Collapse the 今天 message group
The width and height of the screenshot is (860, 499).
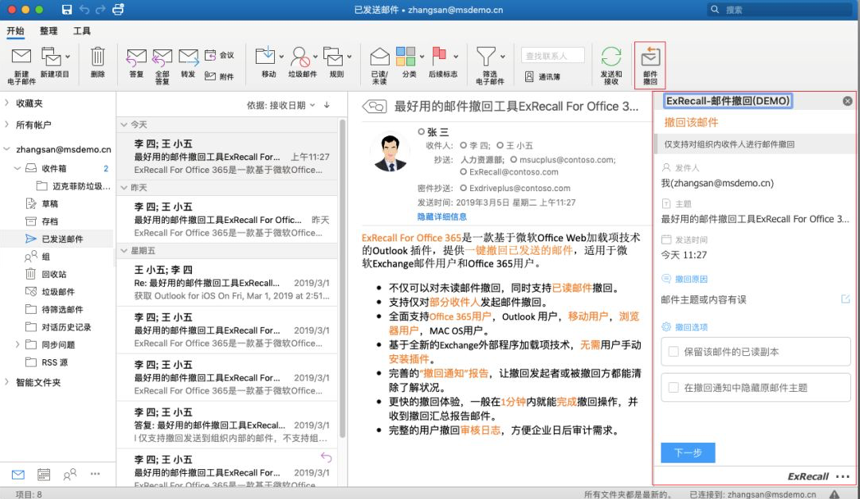click(124, 124)
